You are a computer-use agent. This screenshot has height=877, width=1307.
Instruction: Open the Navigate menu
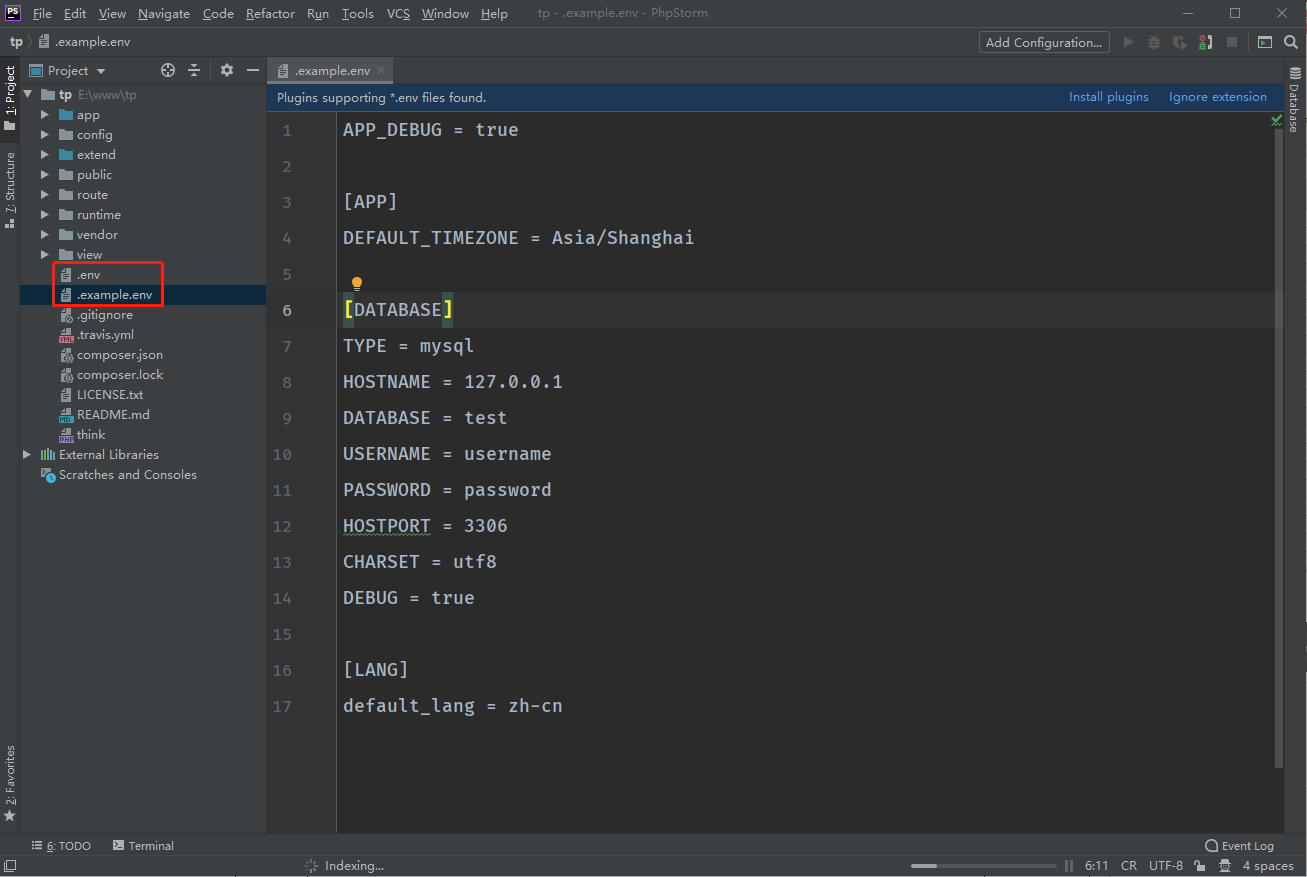[x=164, y=13]
